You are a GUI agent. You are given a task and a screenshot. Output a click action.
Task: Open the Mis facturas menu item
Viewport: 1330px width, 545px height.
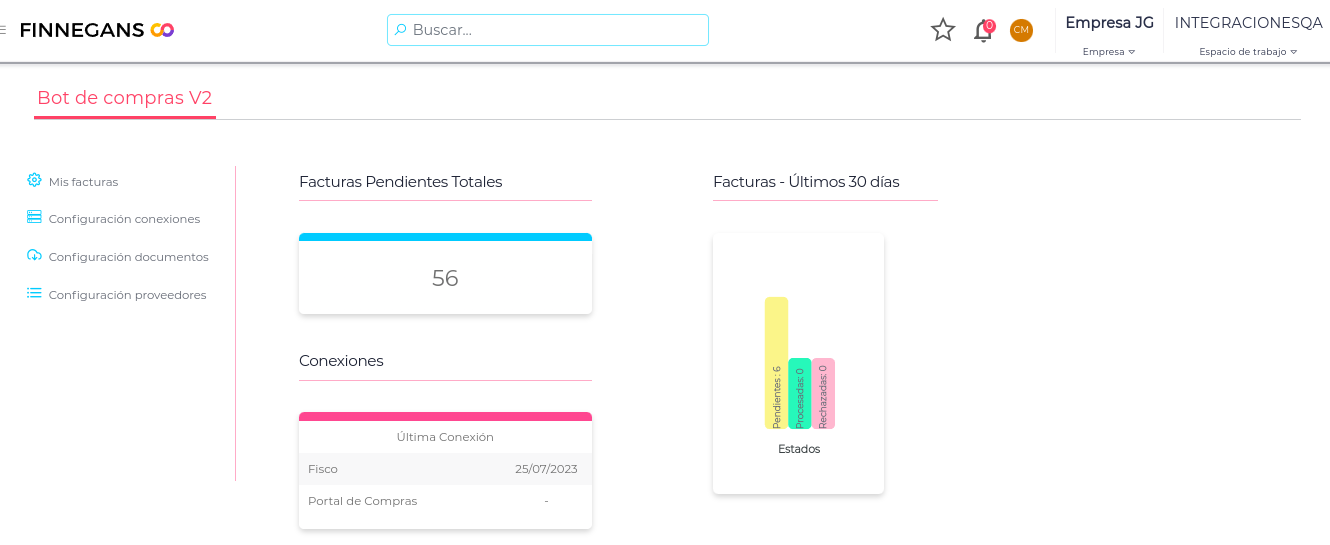tap(83, 182)
